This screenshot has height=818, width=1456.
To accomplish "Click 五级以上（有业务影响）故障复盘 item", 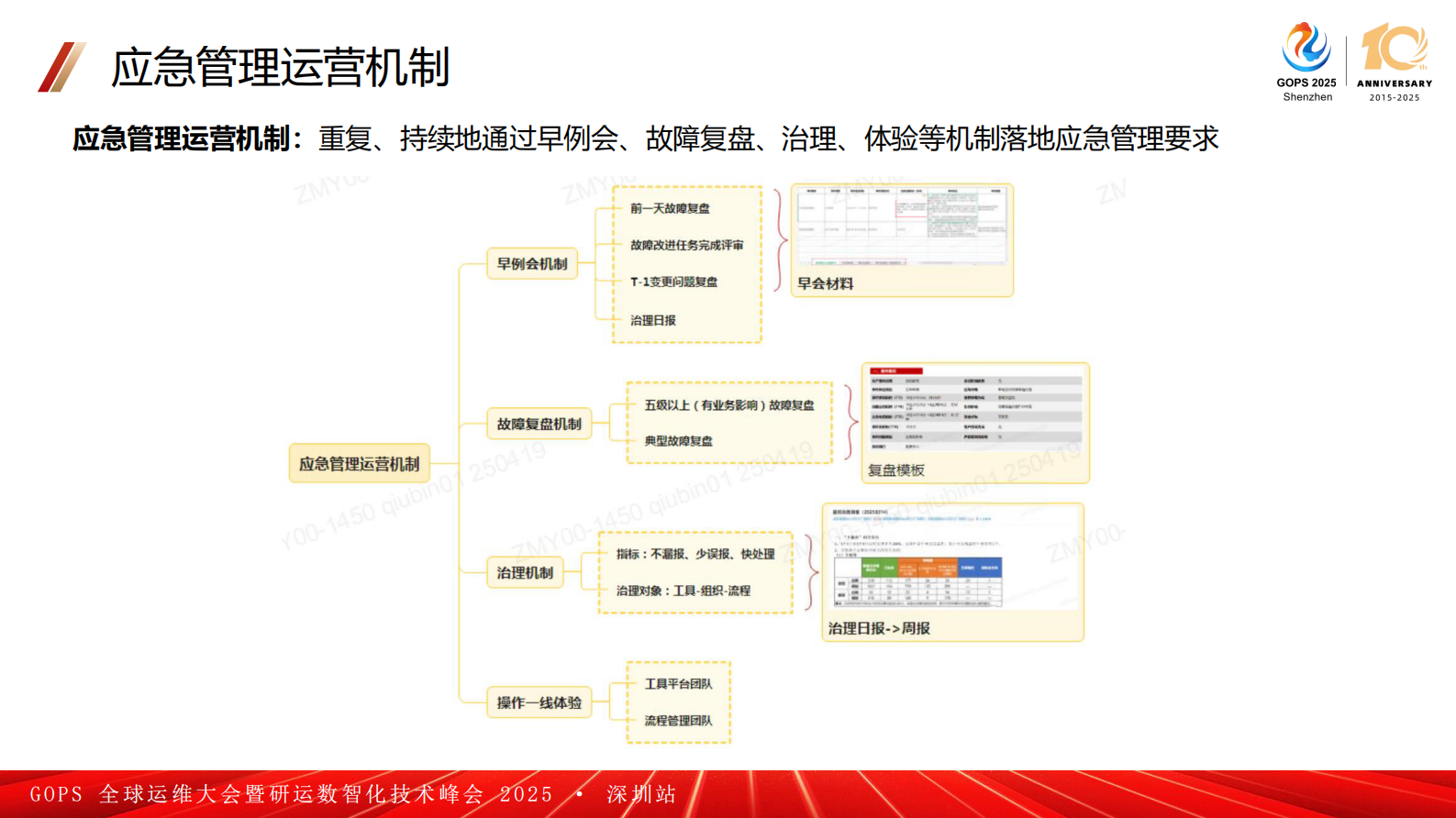I will coord(728,405).
